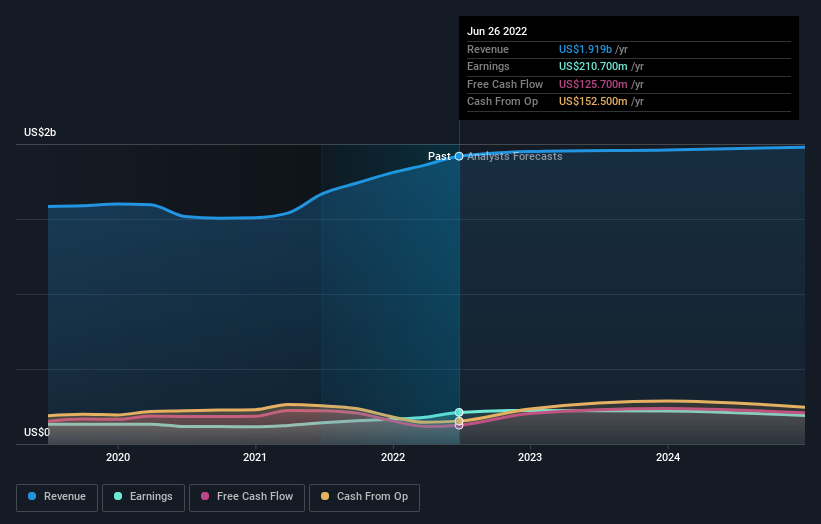Click the Cash From Op orange data point

coord(459,421)
